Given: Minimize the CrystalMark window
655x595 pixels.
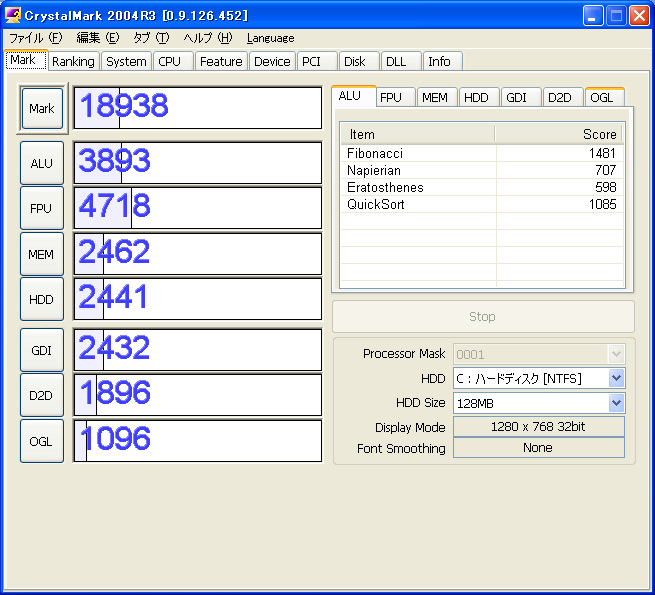Looking at the screenshot, I should (593, 16).
